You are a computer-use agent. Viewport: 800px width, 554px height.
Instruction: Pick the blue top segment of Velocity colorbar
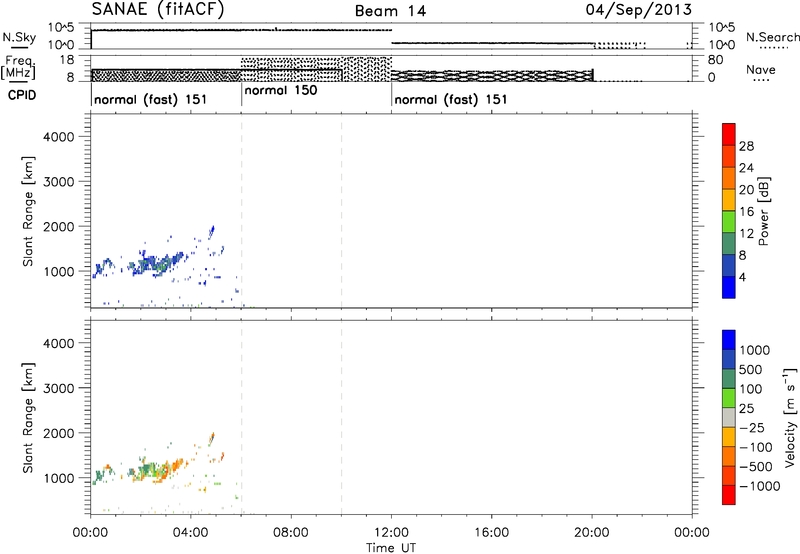click(x=729, y=340)
